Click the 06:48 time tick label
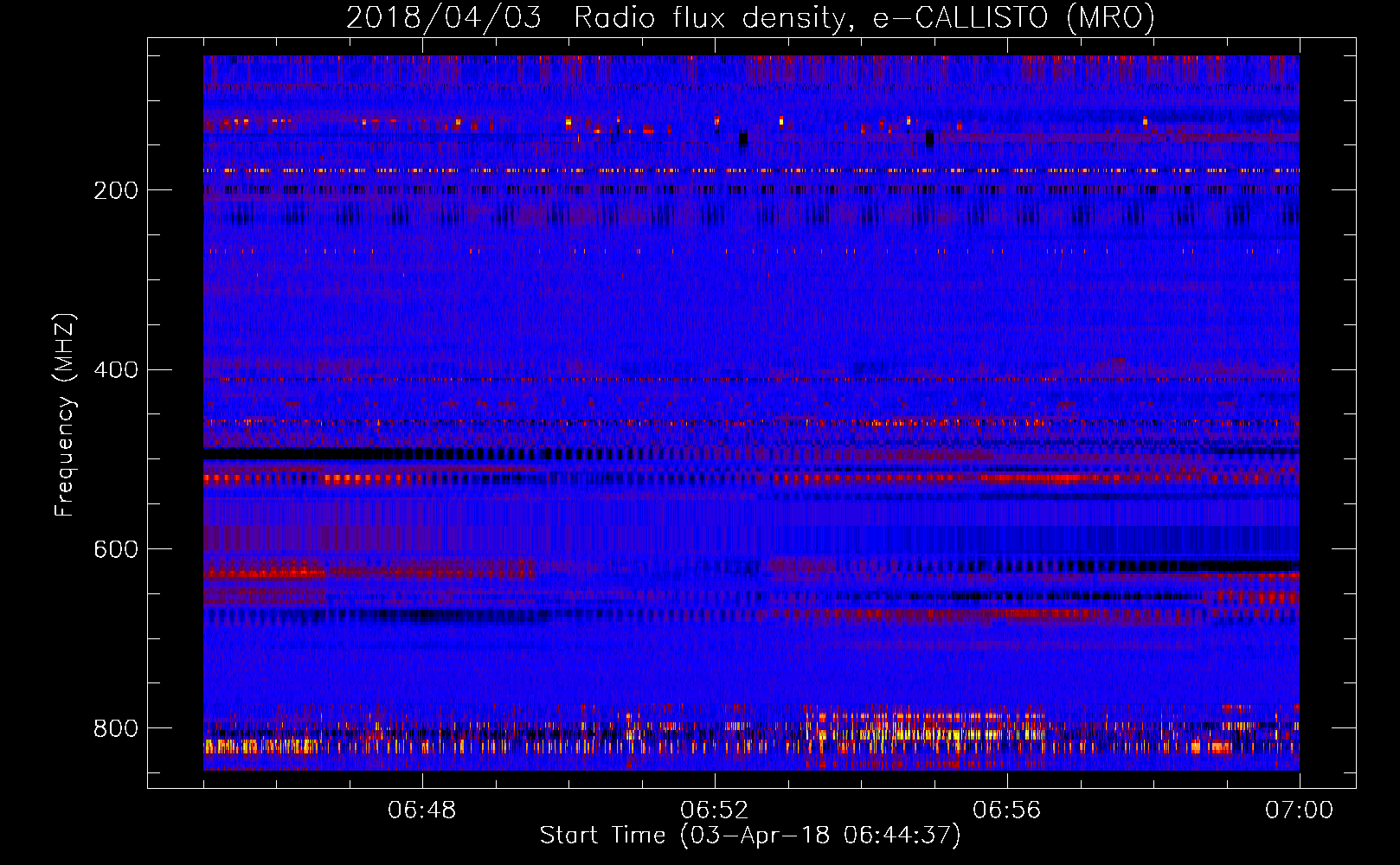 [x=422, y=811]
